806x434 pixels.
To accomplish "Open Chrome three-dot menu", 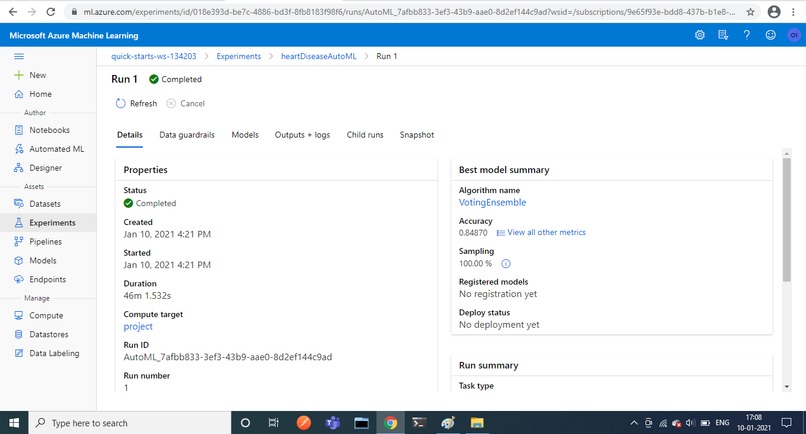I will (x=794, y=11).
